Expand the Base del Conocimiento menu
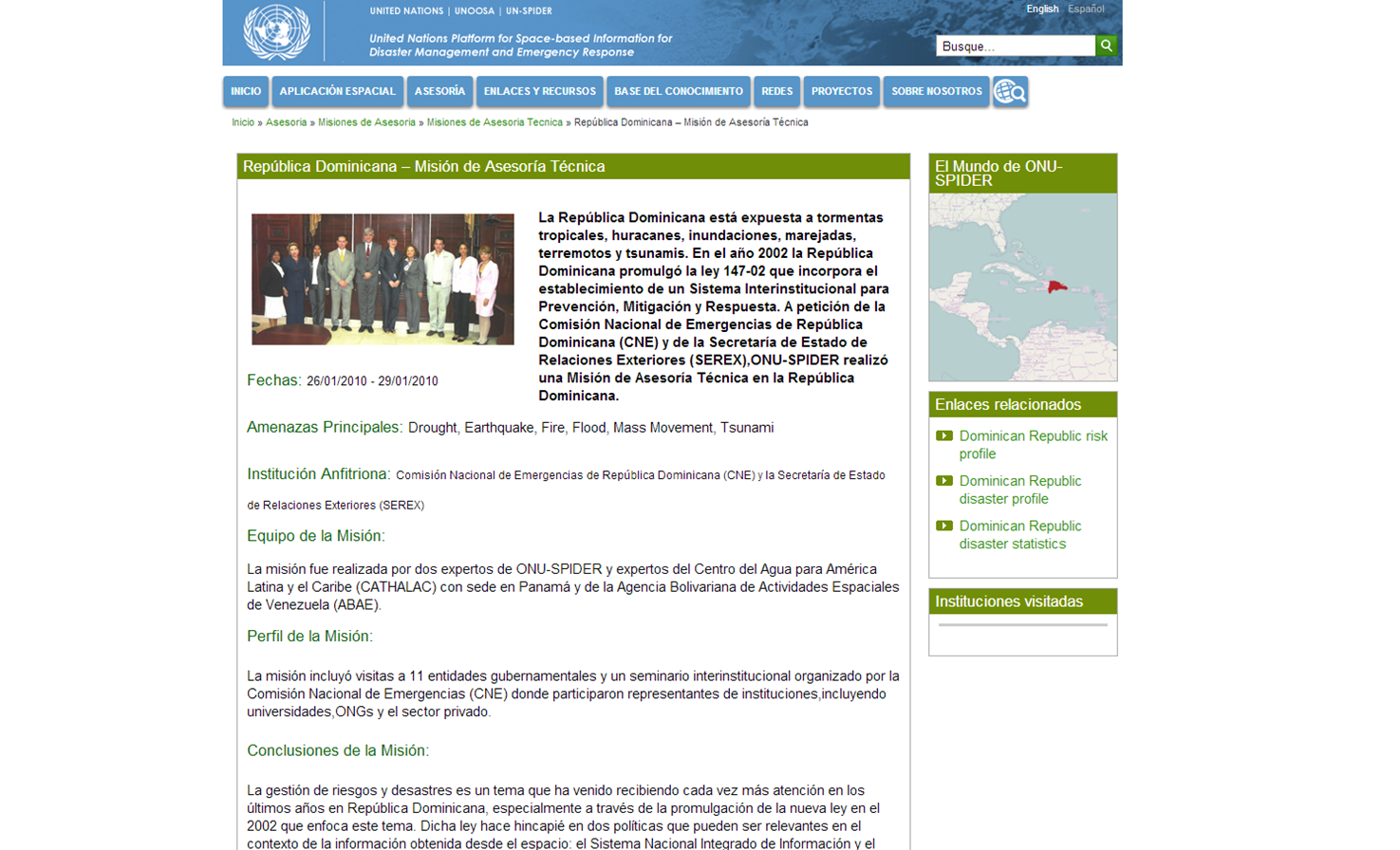 [x=678, y=92]
